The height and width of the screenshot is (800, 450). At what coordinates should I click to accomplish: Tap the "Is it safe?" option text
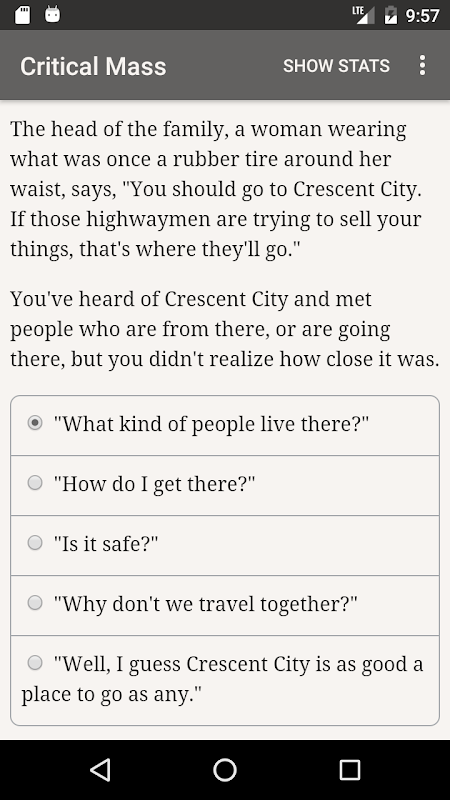106,543
